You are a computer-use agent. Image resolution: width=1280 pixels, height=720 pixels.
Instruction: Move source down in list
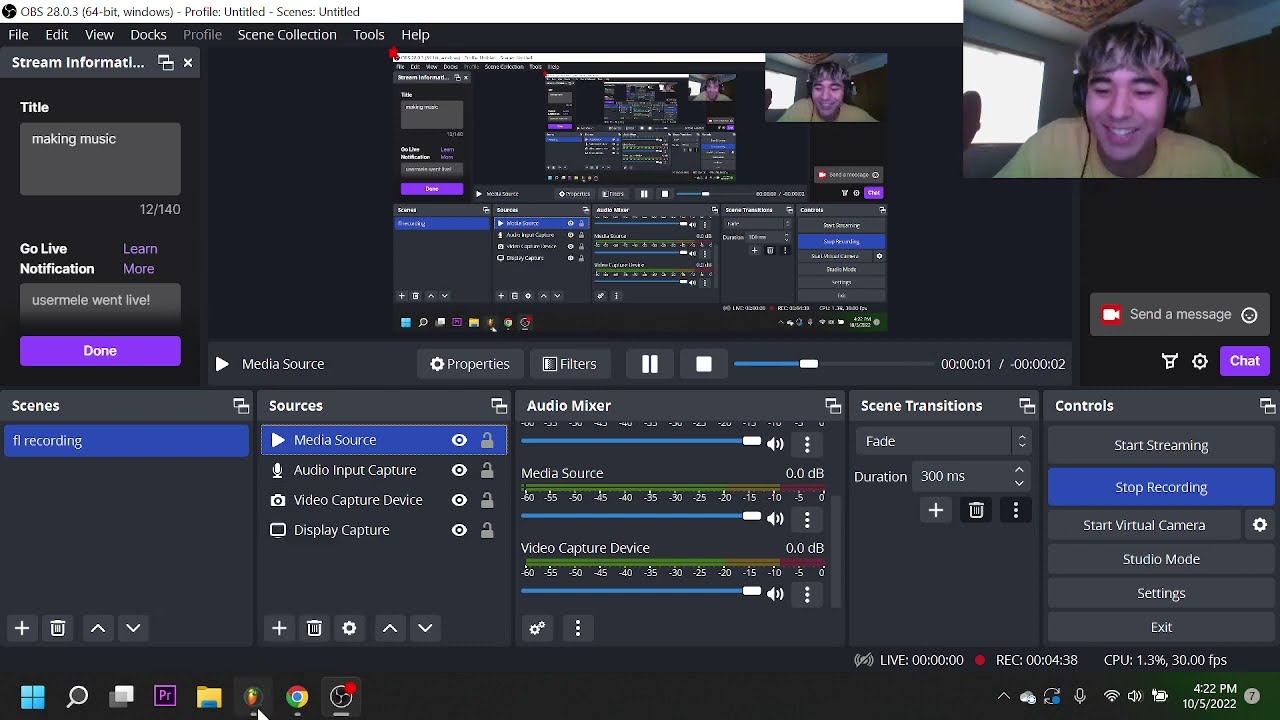click(x=425, y=628)
